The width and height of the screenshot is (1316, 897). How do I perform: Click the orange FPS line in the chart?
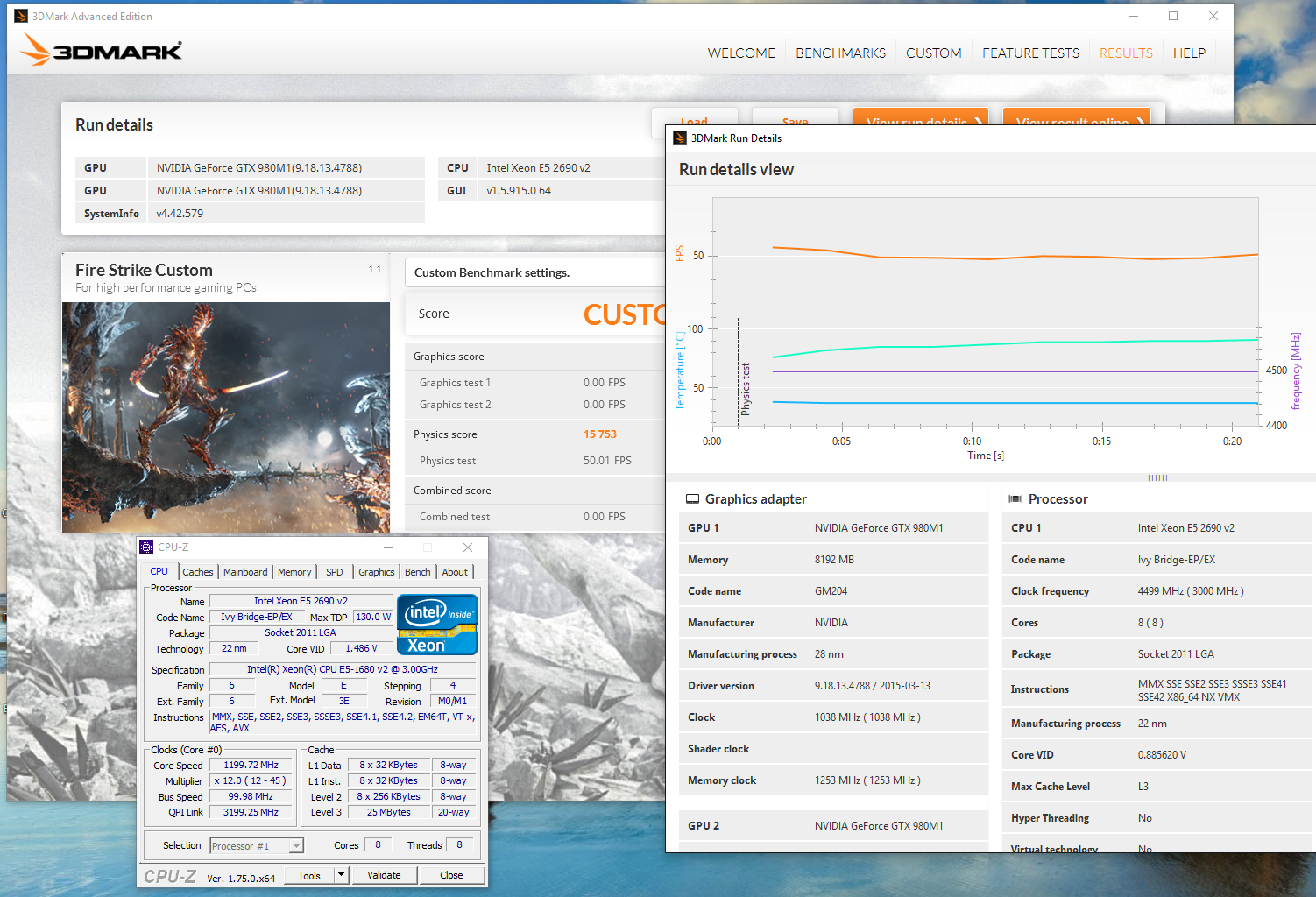(x=1015, y=255)
